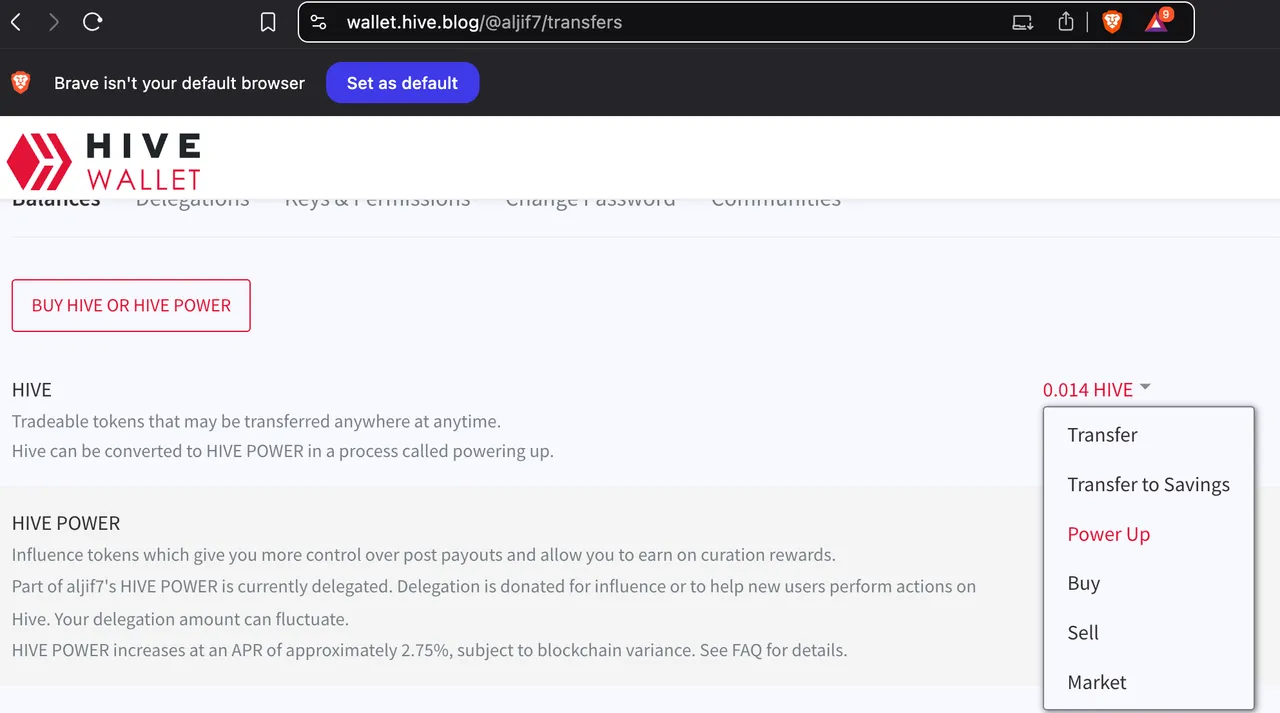The height and width of the screenshot is (713, 1280).
Task: Click the browser forward arrow
Action: click(x=54, y=22)
